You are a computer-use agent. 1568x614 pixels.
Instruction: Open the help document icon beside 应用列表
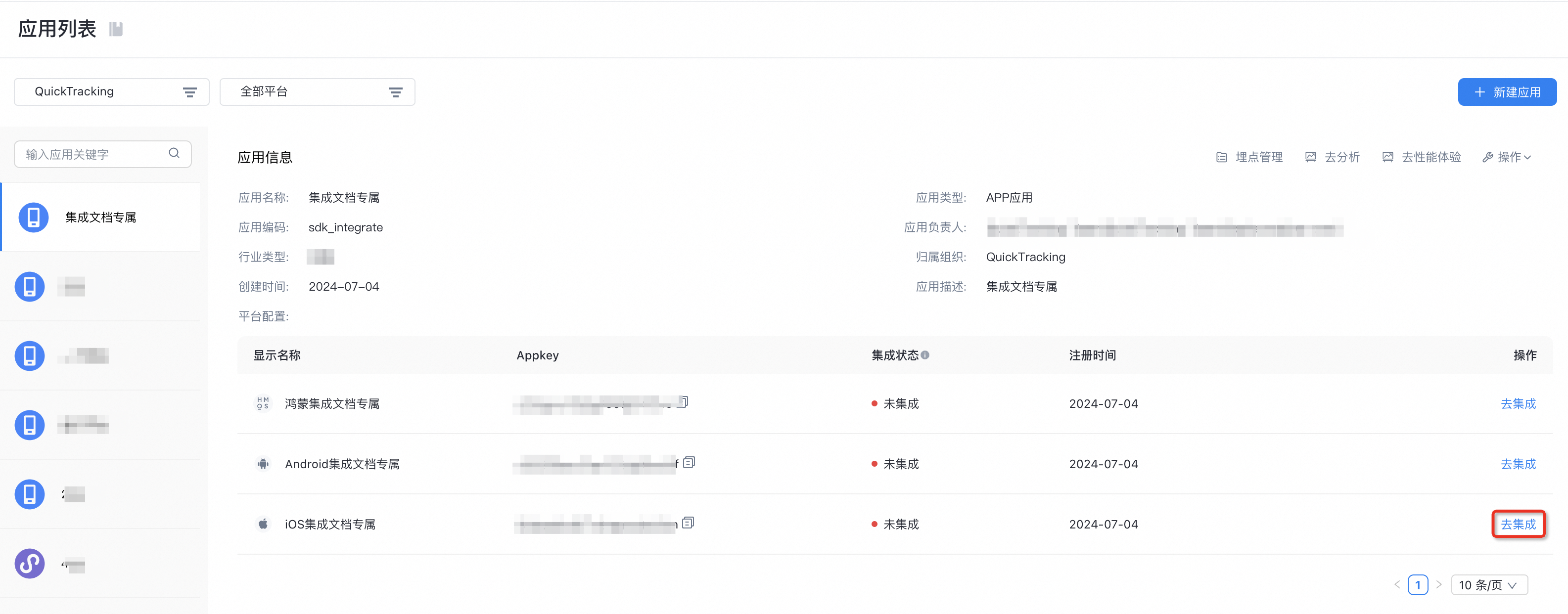point(116,29)
